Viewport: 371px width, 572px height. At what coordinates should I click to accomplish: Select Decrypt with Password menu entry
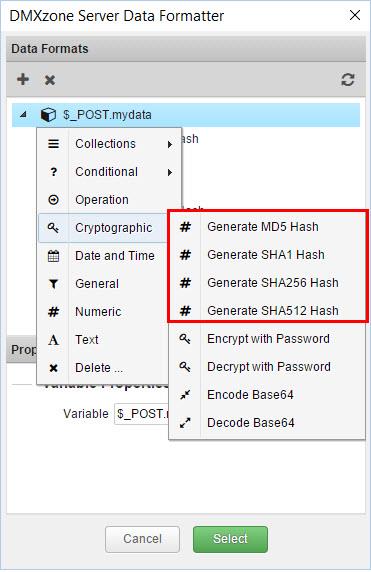[267, 367]
